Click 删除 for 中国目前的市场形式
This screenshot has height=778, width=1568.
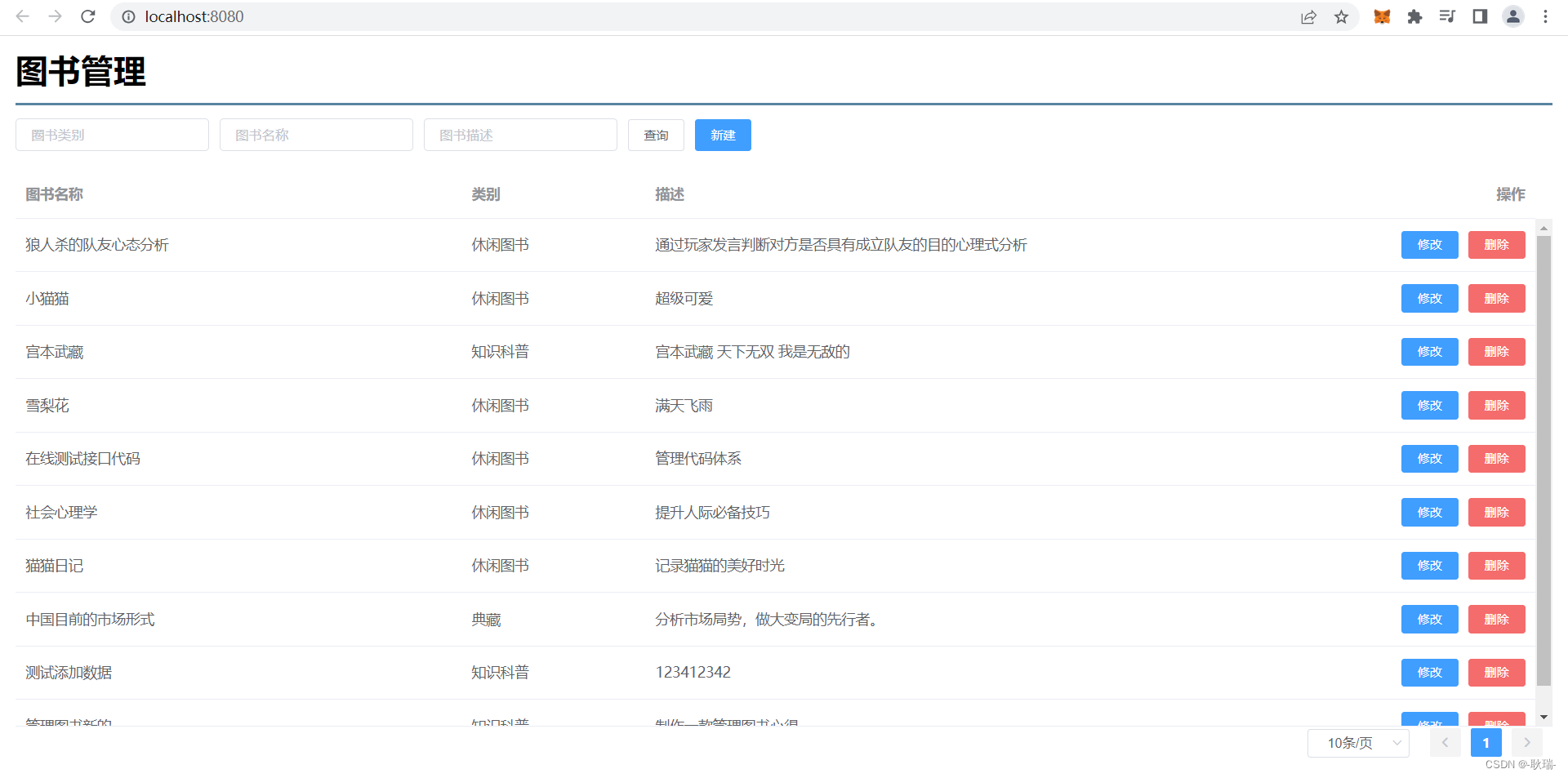[x=1496, y=619]
